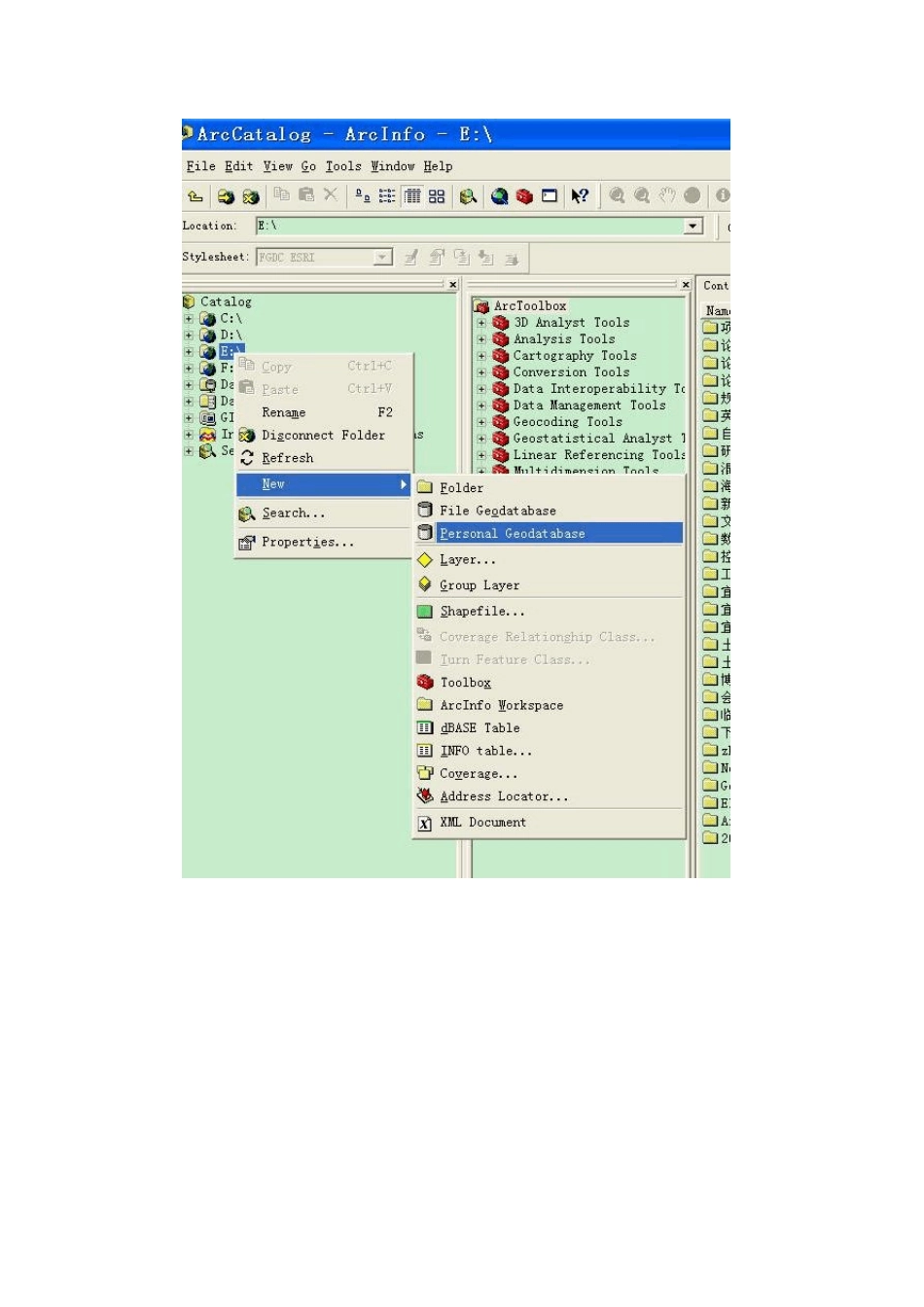Open the Edit menu
The width and height of the screenshot is (924, 1307).
pos(238,166)
